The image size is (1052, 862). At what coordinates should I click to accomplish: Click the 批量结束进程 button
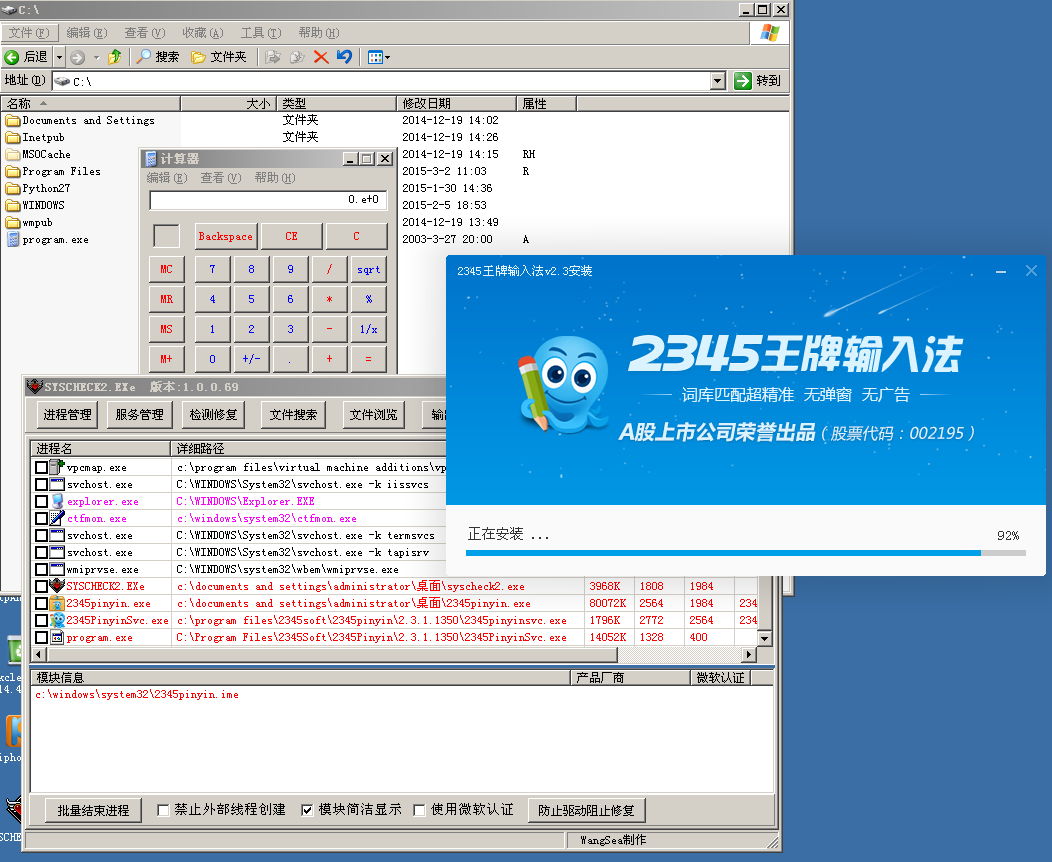[93, 810]
